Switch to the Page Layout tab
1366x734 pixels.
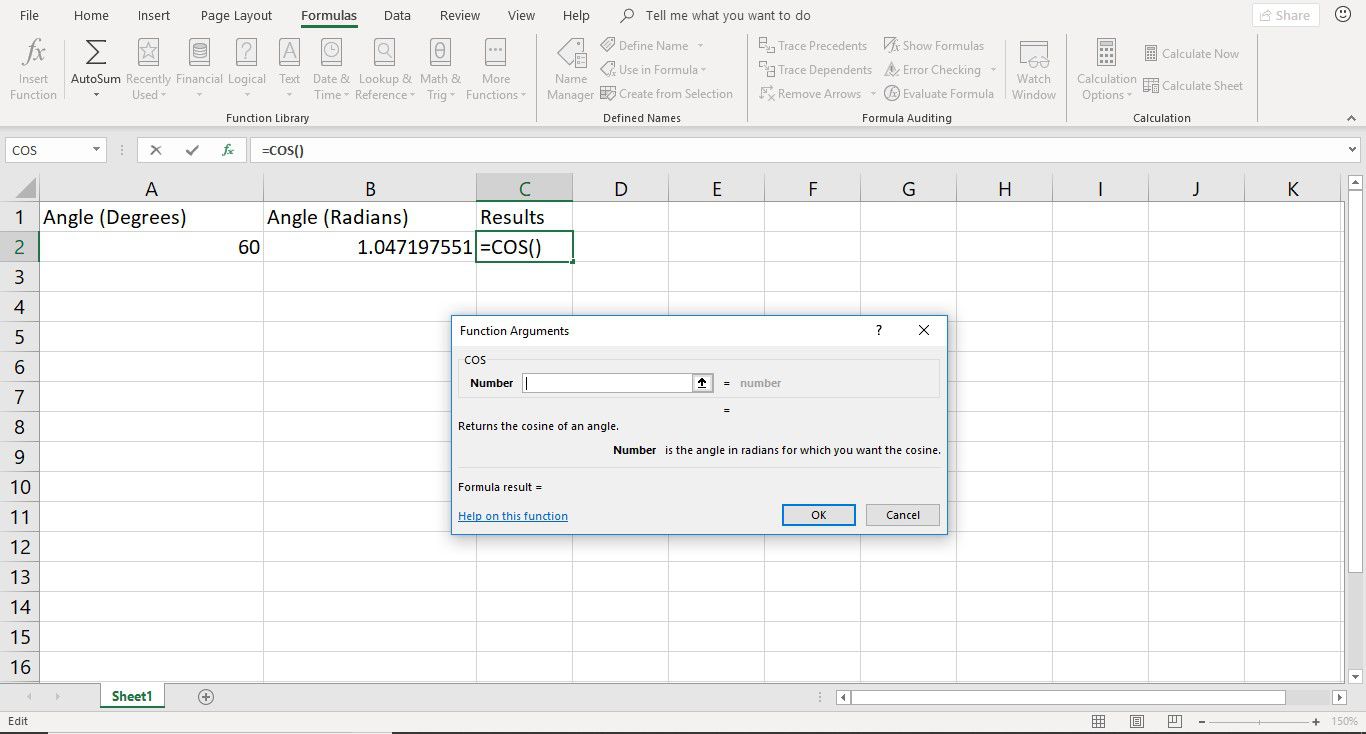pyautogui.click(x=236, y=15)
